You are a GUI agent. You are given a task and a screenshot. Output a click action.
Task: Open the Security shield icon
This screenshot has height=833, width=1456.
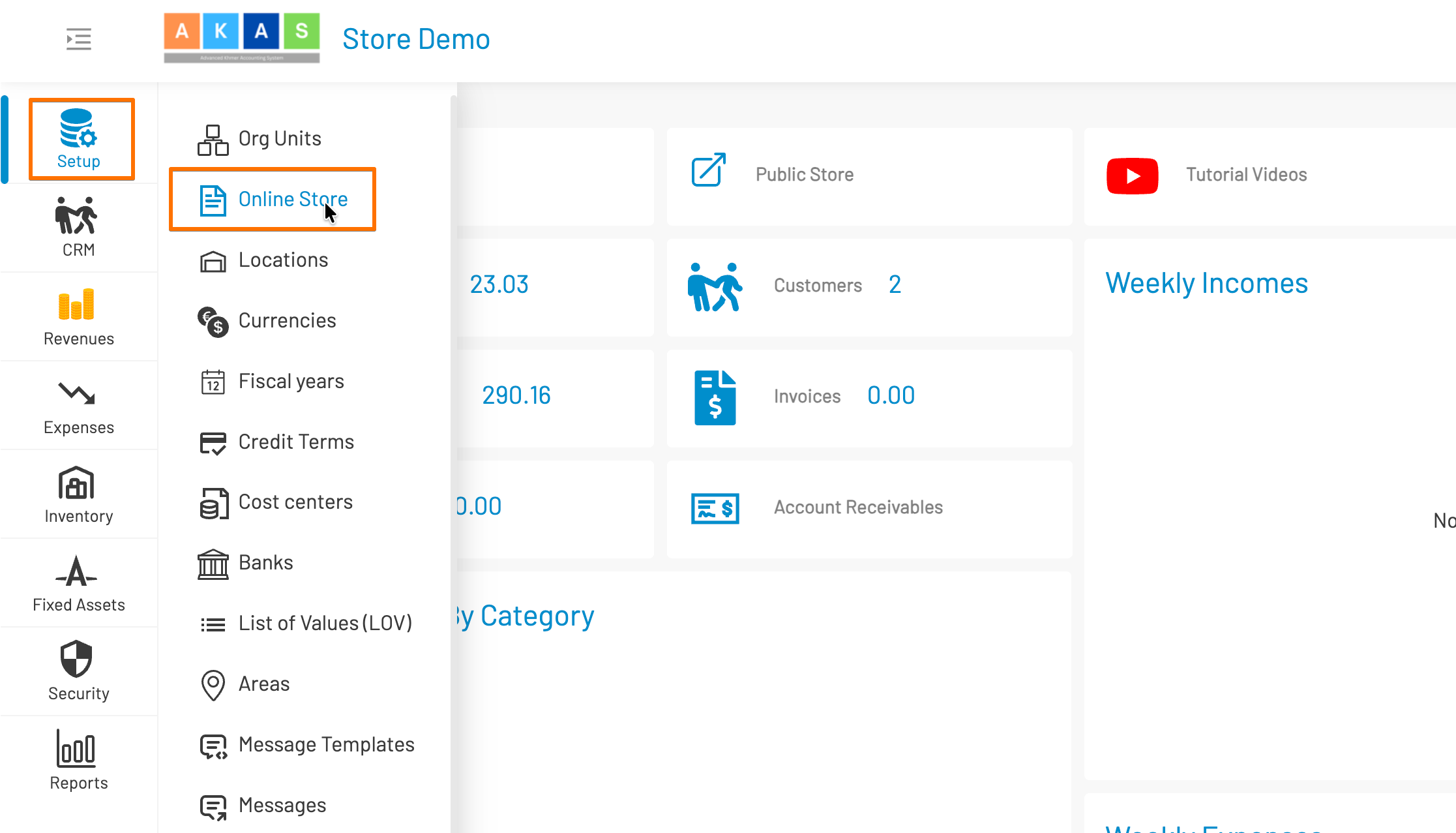(77, 659)
